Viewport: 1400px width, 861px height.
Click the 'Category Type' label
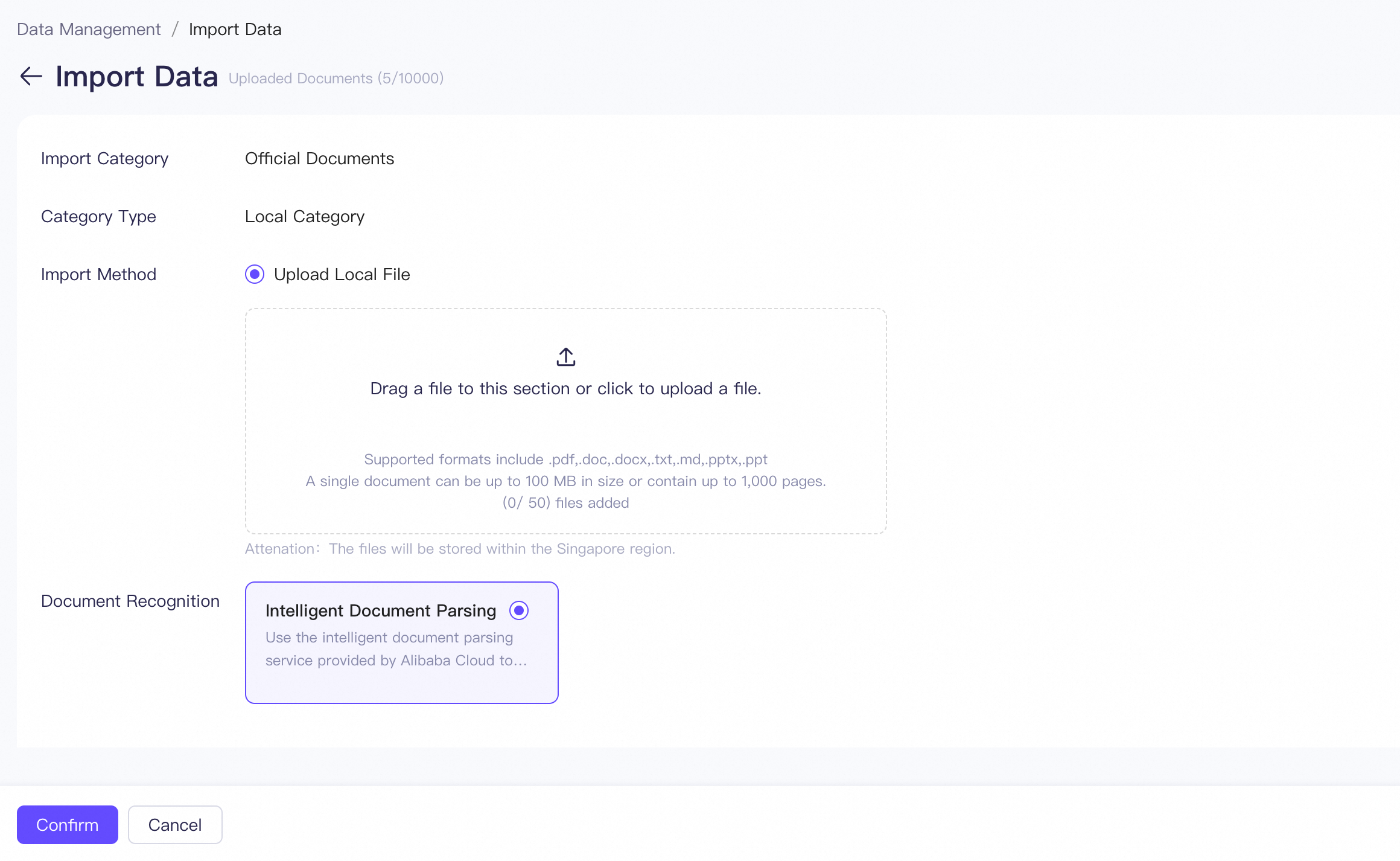click(99, 216)
